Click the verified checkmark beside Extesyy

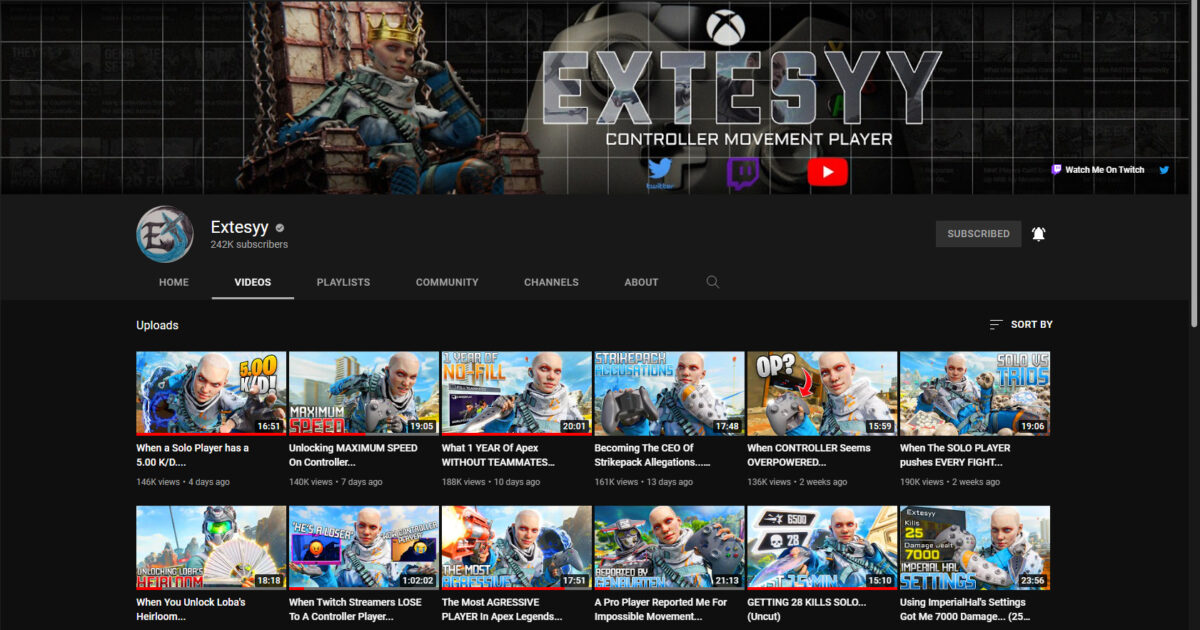click(x=280, y=227)
